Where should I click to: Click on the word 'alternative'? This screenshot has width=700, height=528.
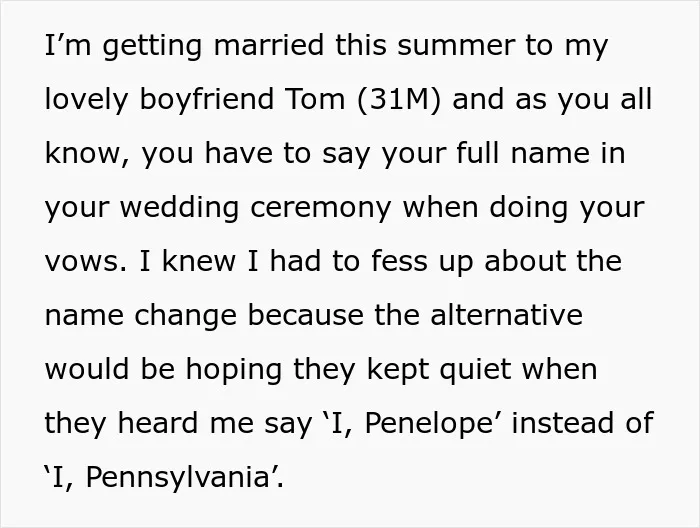pos(506,315)
